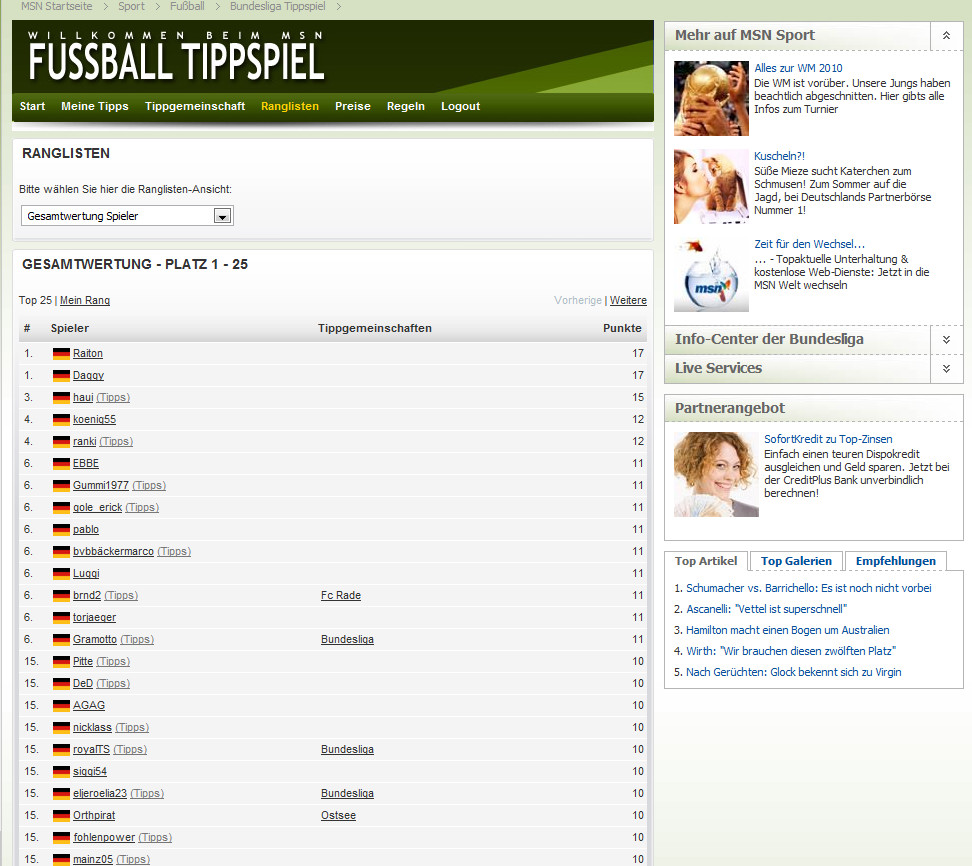Open Tippgemeinschaft menu item
This screenshot has width=972, height=866.
[x=195, y=106]
